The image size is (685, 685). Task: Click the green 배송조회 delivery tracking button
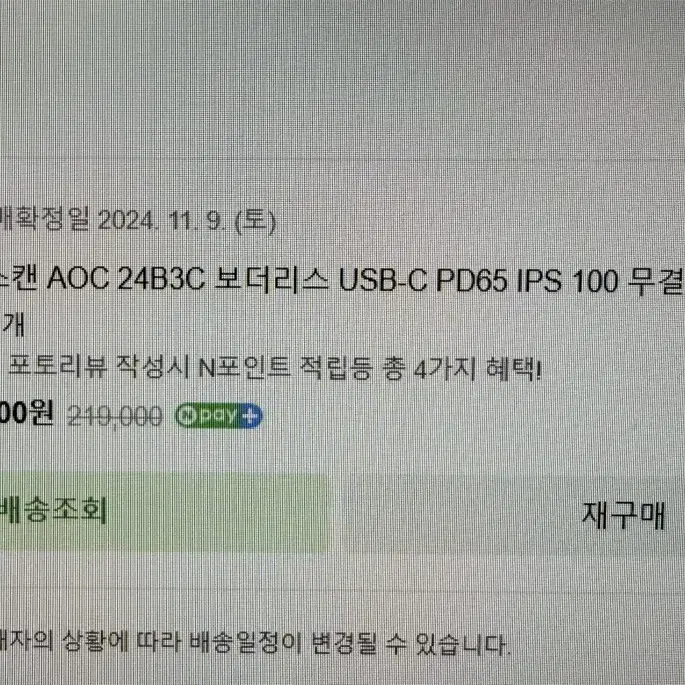(x=163, y=513)
